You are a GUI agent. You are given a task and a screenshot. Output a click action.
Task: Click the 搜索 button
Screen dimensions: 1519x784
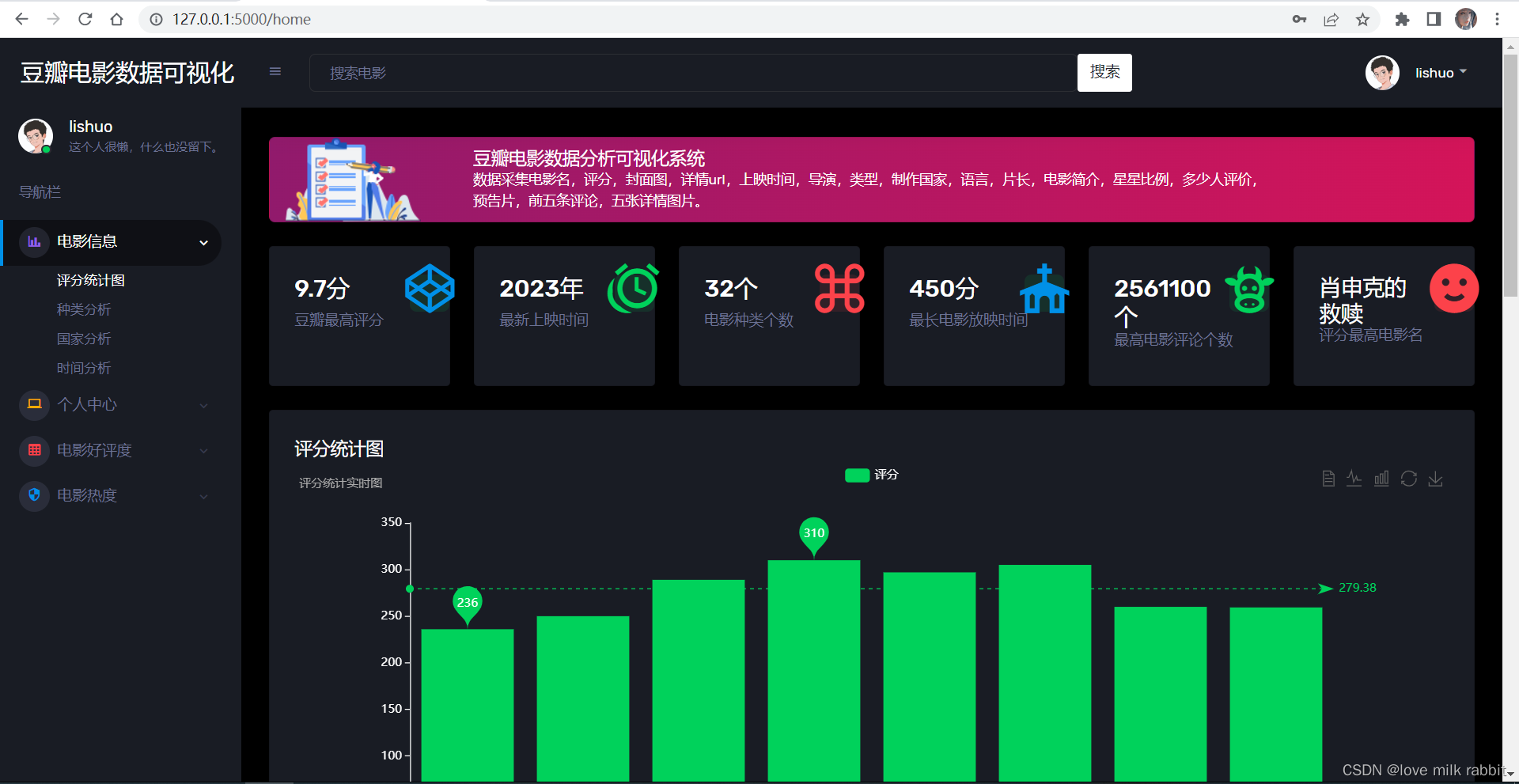pos(1104,73)
